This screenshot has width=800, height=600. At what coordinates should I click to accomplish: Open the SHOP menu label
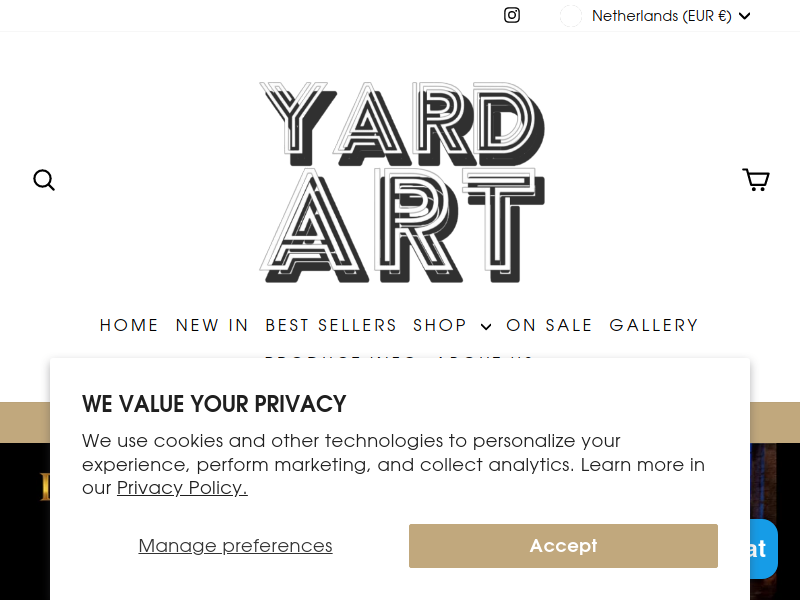click(440, 325)
